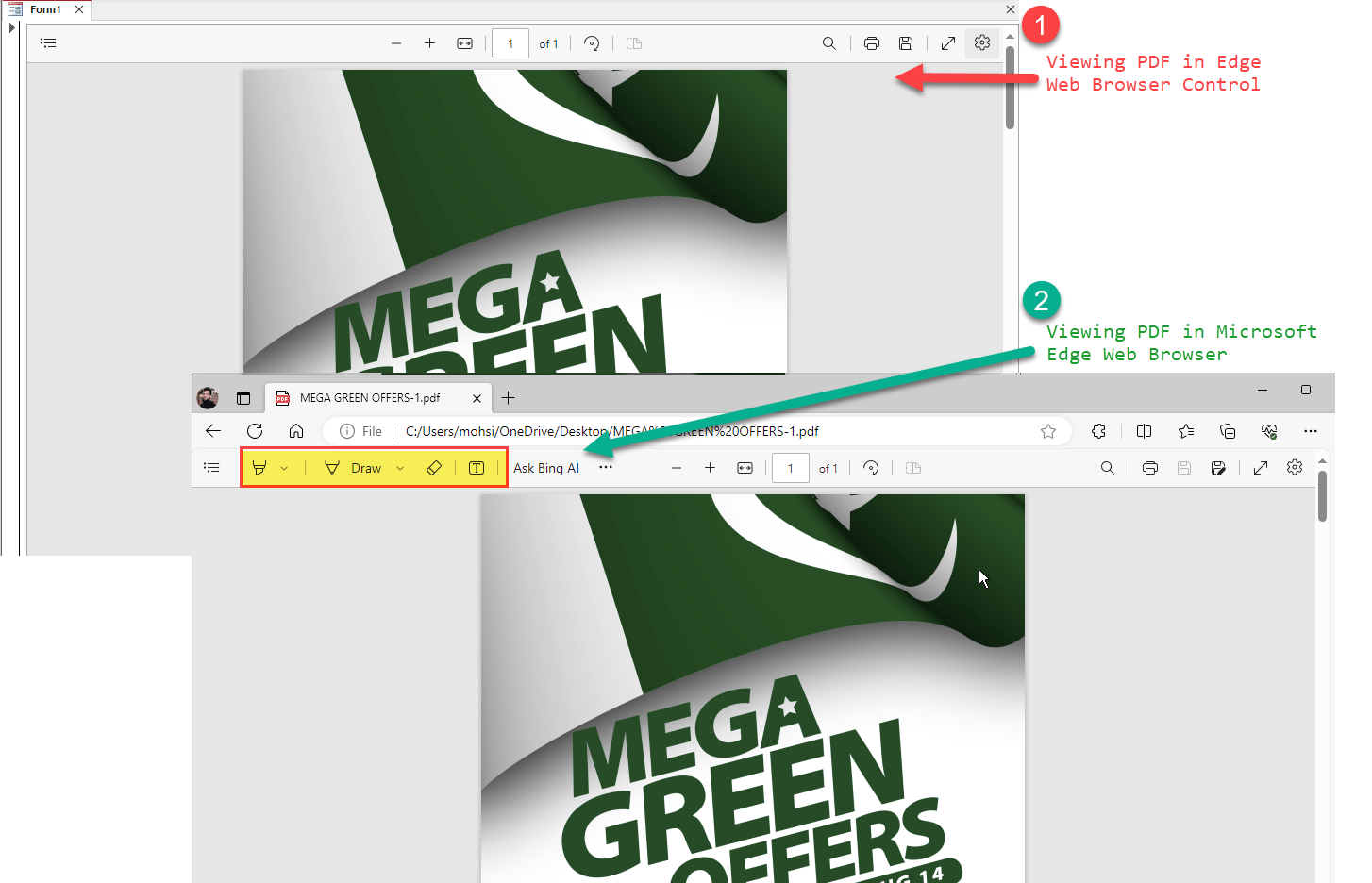Go back in the Edge browser
Screen dimensions: 1372x883
(x=213, y=431)
